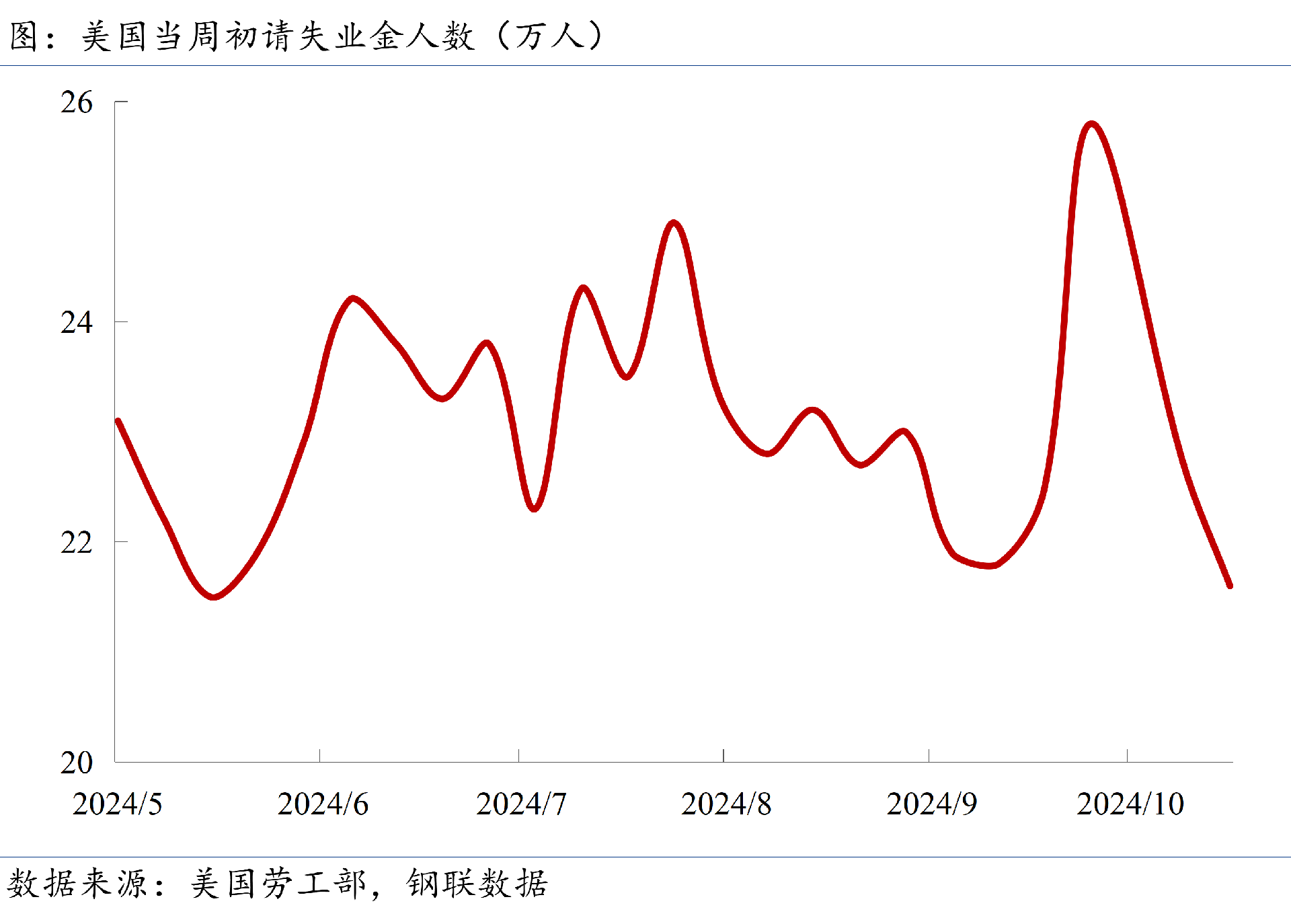Click the sharp early-July dip of the line
The image size is (1291, 924).
pyautogui.click(x=534, y=509)
